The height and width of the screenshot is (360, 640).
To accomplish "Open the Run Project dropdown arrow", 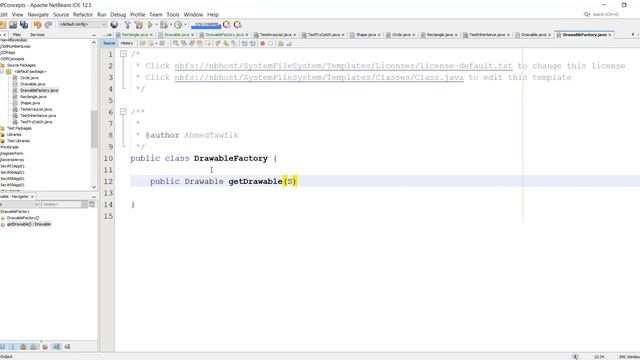I will click(x=156, y=25).
